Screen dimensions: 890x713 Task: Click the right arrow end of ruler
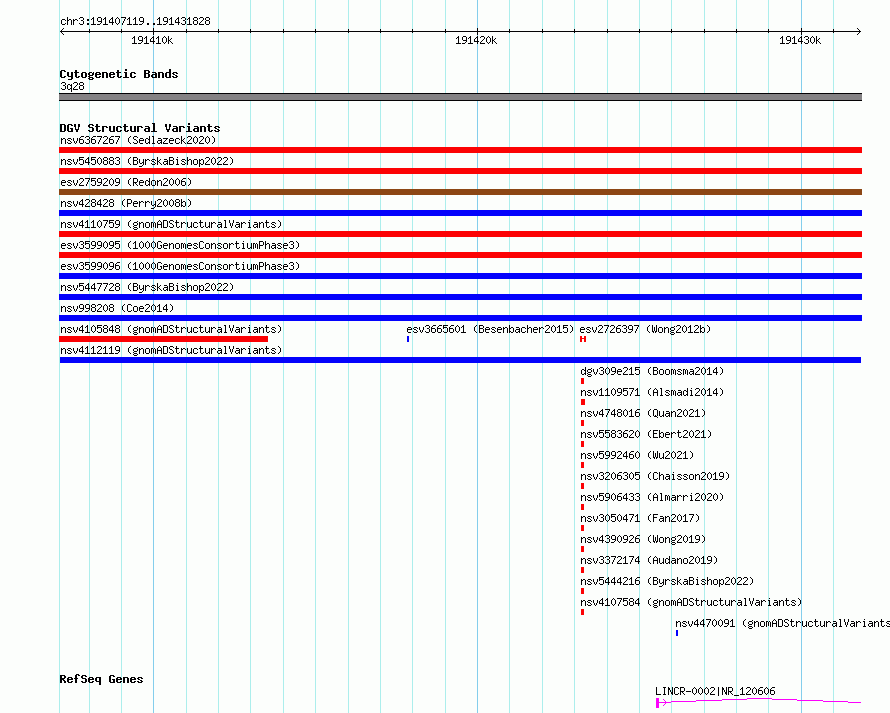tap(858, 31)
